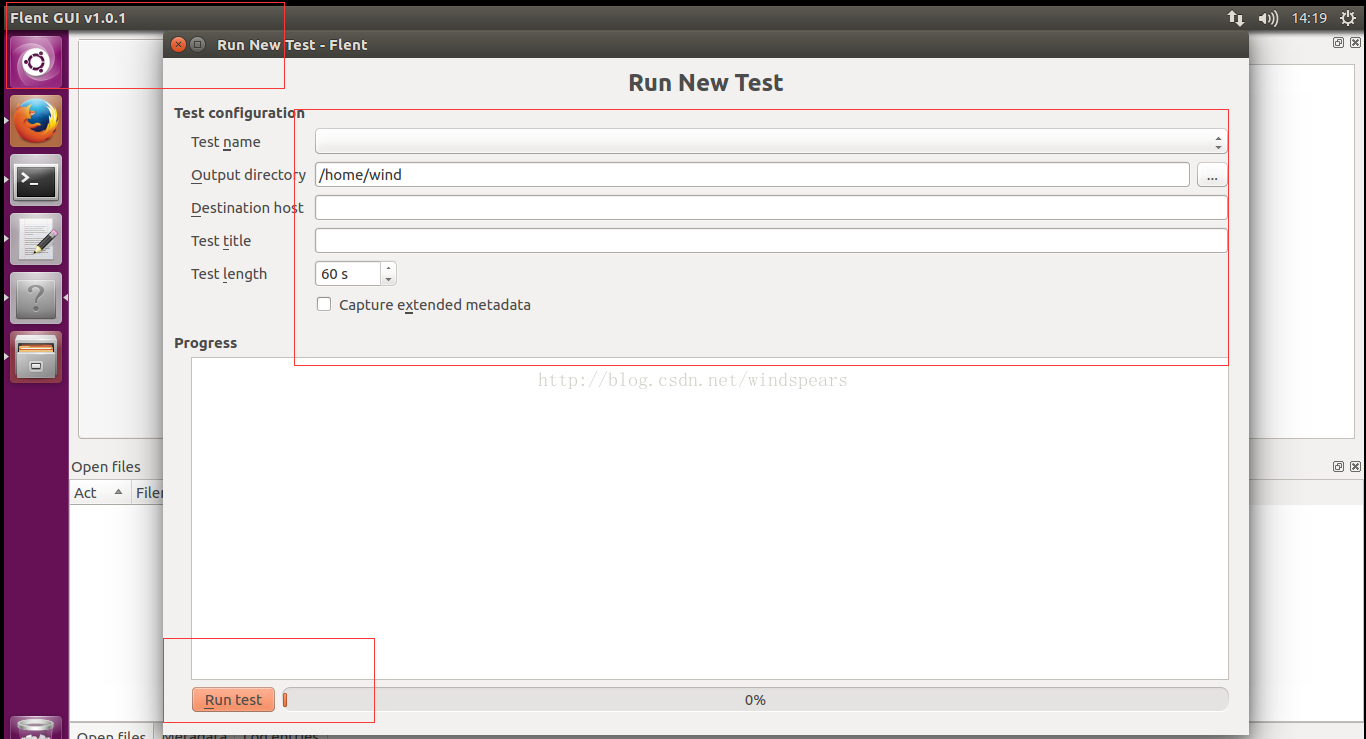1366x739 pixels.
Task: Click the 0% progress bar
Action: 755,700
